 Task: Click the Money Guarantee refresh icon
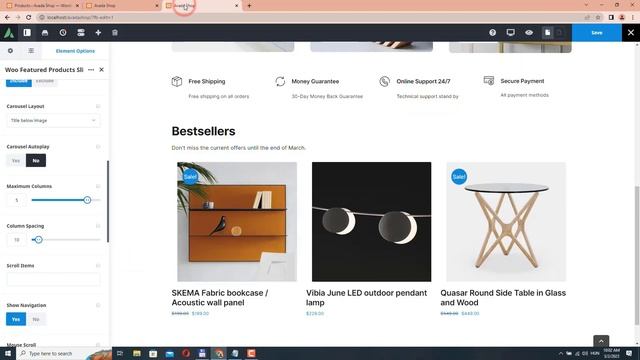pos(280,81)
